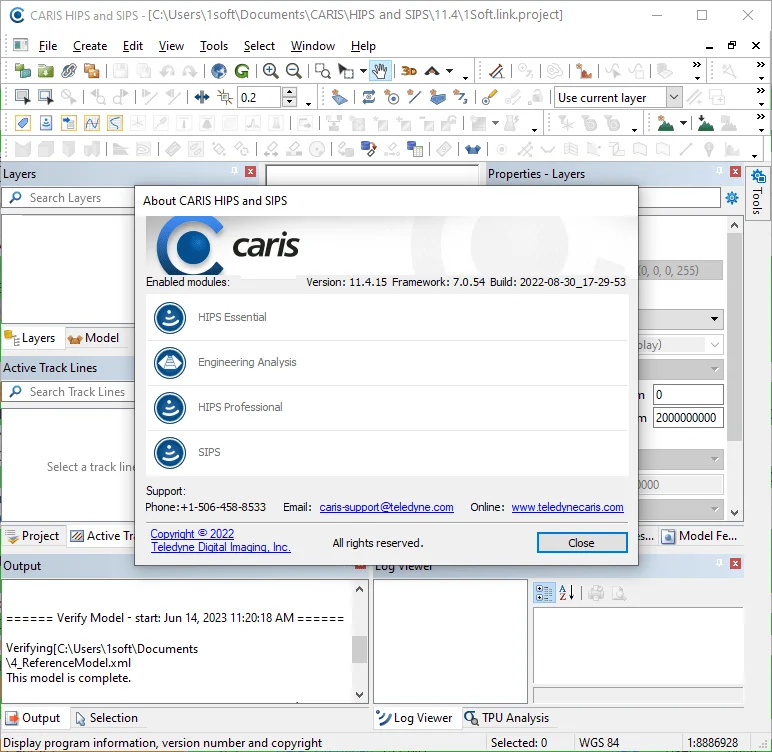Select the Pan hand tool
This screenshot has width=772, height=752.
380,71
